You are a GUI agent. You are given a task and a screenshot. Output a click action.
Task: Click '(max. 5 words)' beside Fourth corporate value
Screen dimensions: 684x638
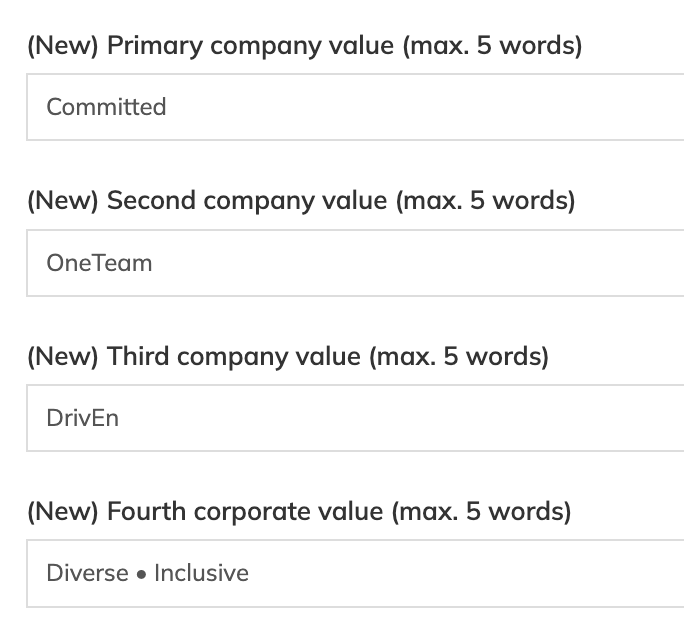pyautogui.click(x=481, y=512)
